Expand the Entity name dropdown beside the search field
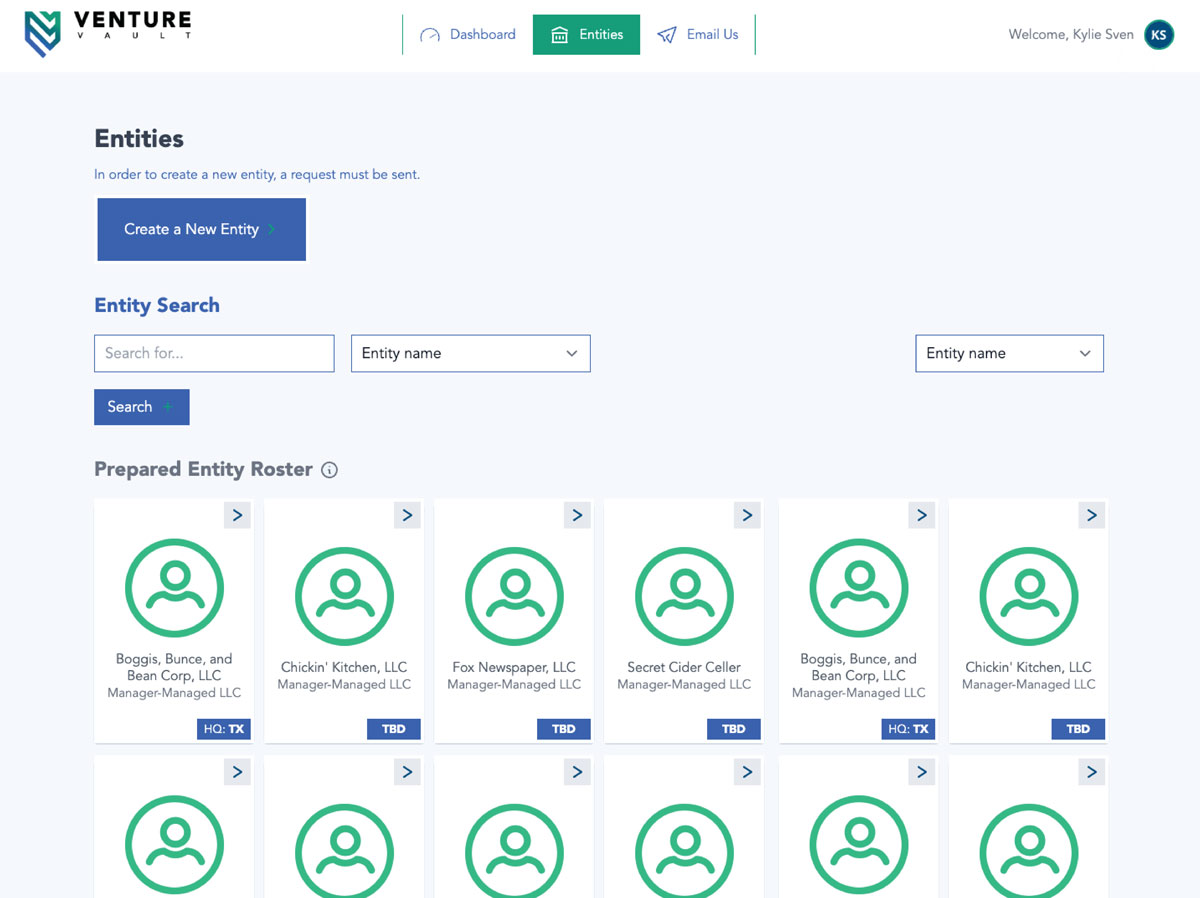The height and width of the screenshot is (898, 1200). click(x=470, y=353)
